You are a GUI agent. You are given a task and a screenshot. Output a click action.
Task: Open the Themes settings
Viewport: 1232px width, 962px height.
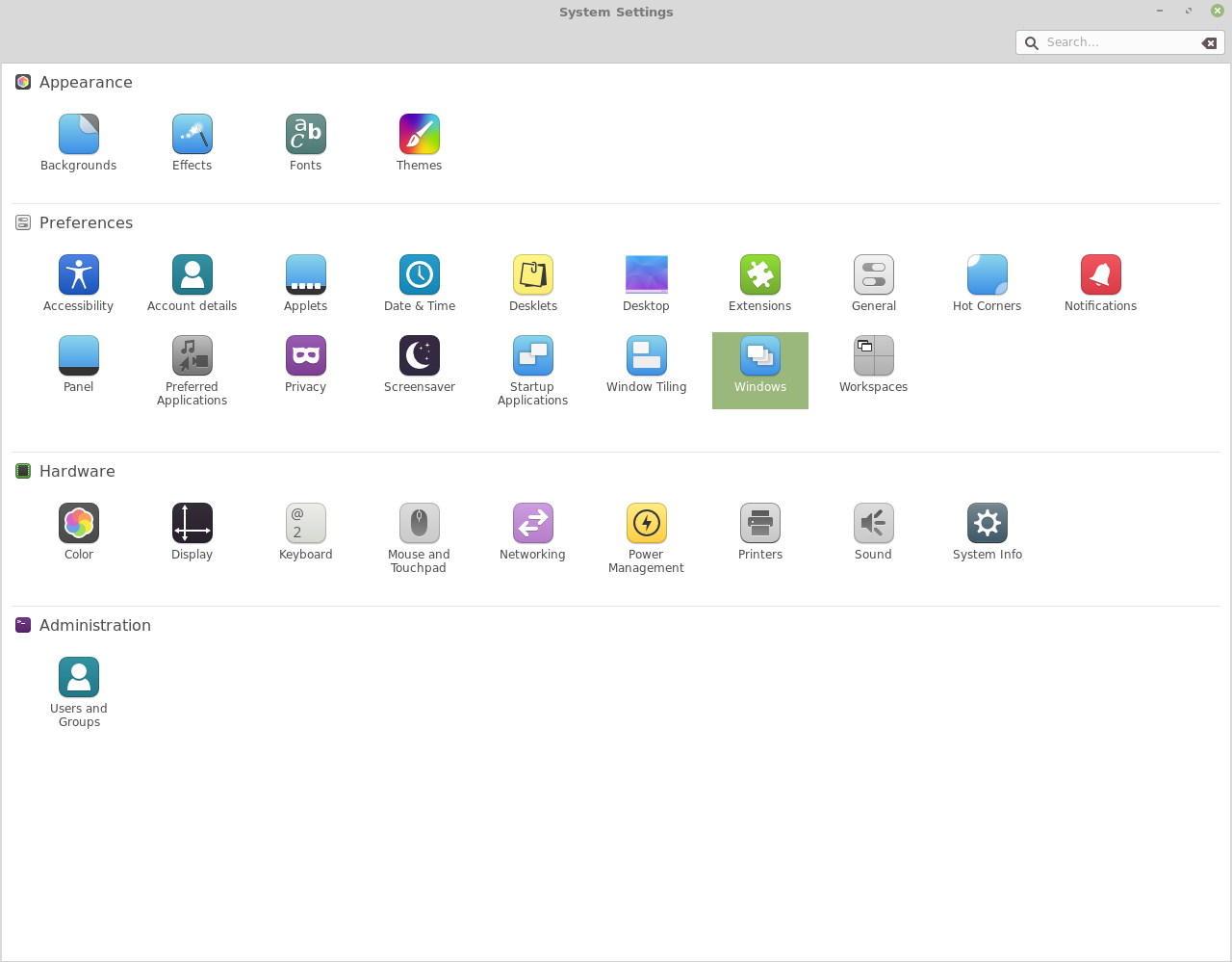[x=419, y=140]
